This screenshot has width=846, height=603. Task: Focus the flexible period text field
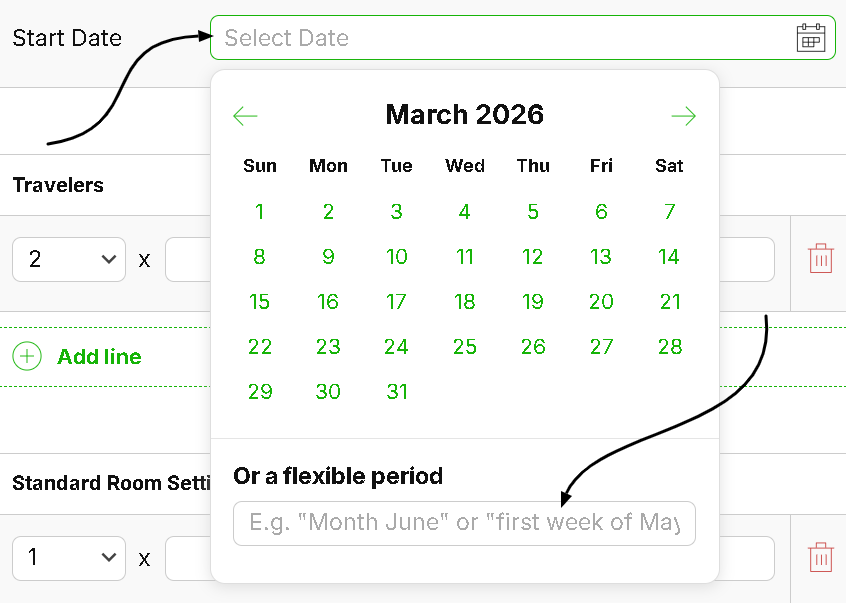pyautogui.click(x=464, y=523)
